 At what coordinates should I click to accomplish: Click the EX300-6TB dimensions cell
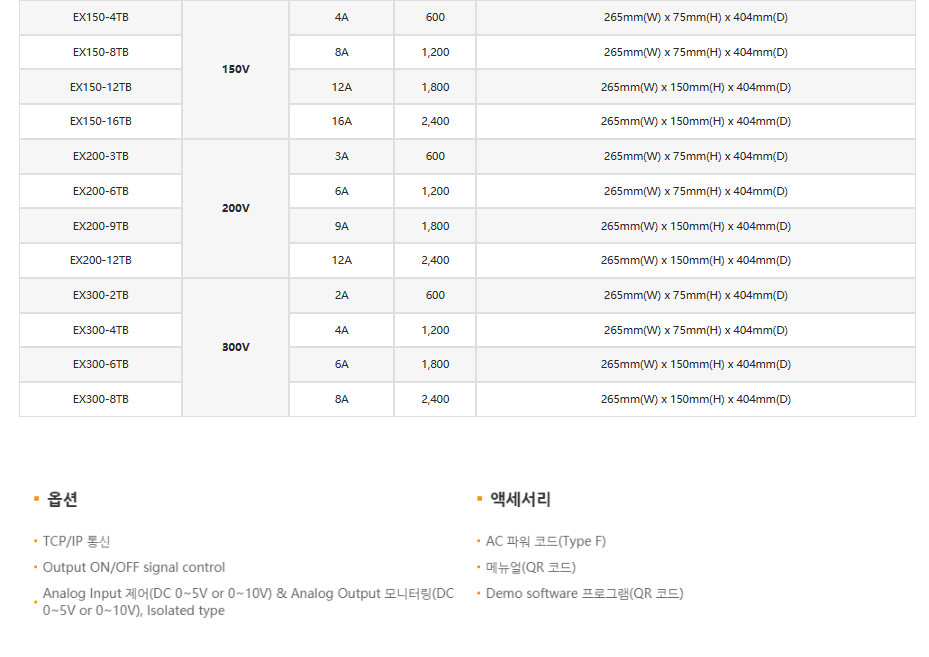pos(695,364)
